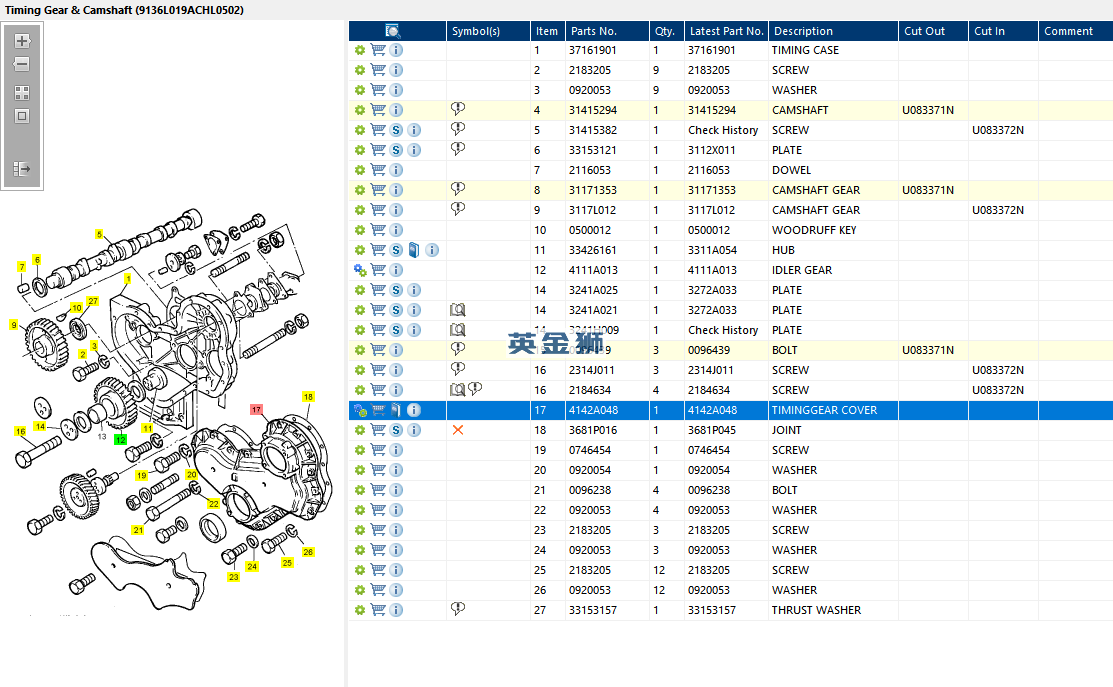The width and height of the screenshot is (1113, 687).
Task: Click callout label 18 on the diagram
Action: click(x=308, y=397)
